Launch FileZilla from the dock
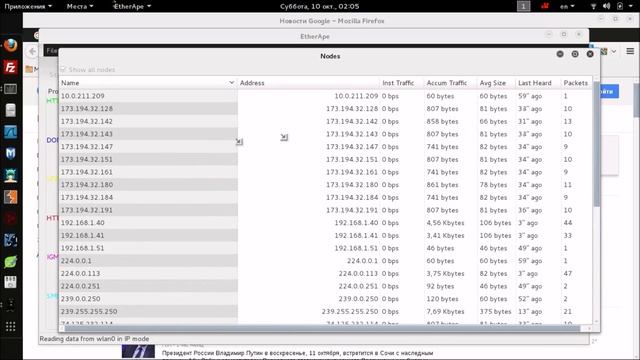Screen dimensions: 640x360 [x=11, y=67]
